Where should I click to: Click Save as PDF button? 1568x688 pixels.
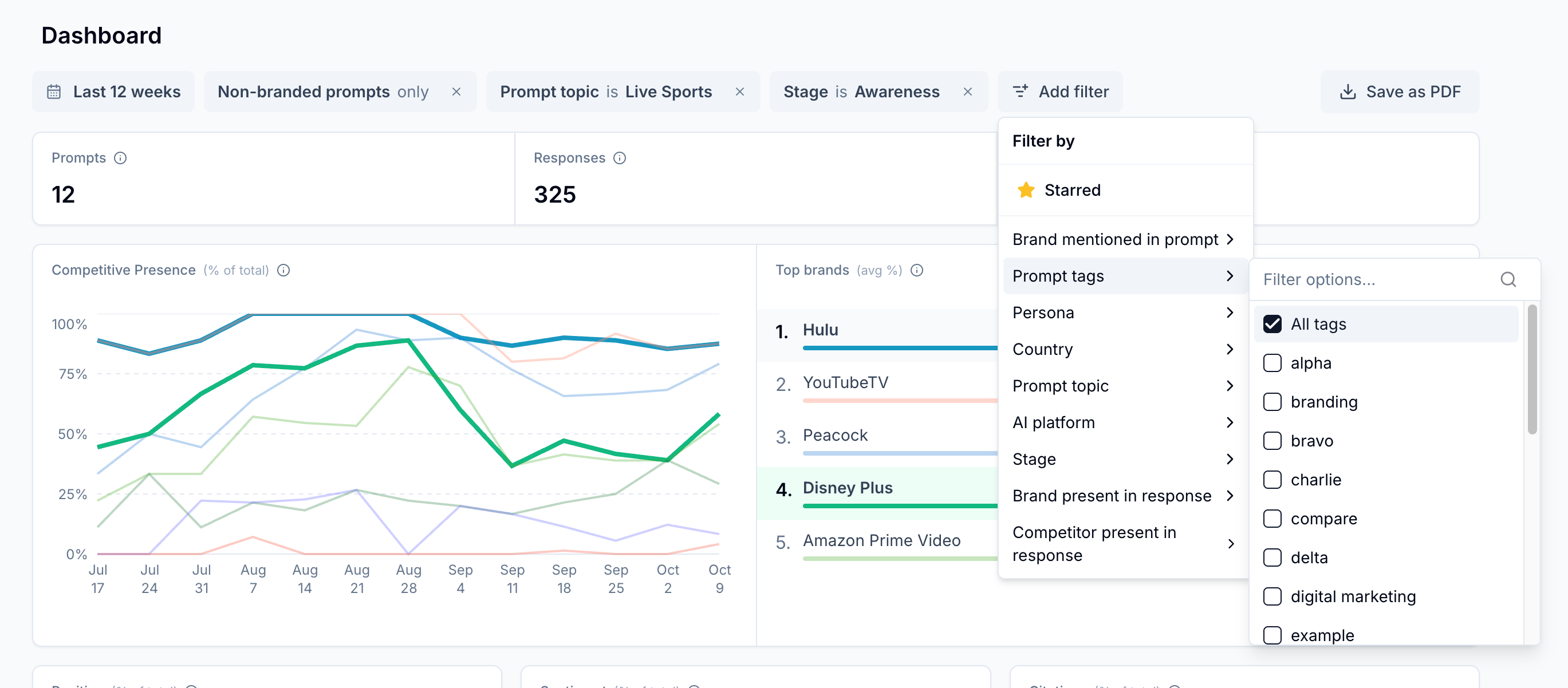[1400, 92]
